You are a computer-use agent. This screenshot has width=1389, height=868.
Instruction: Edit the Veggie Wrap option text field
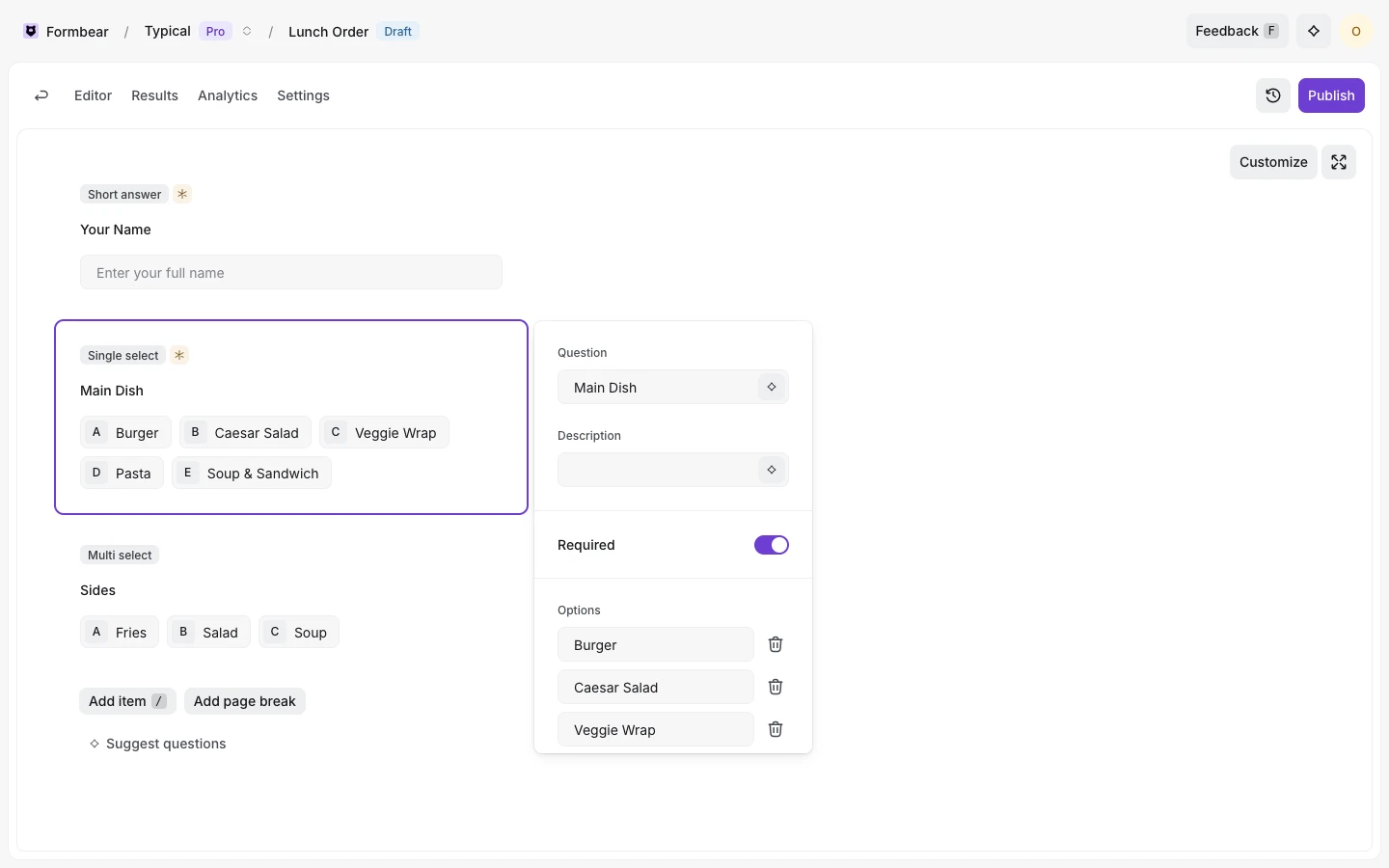(656, 729)
